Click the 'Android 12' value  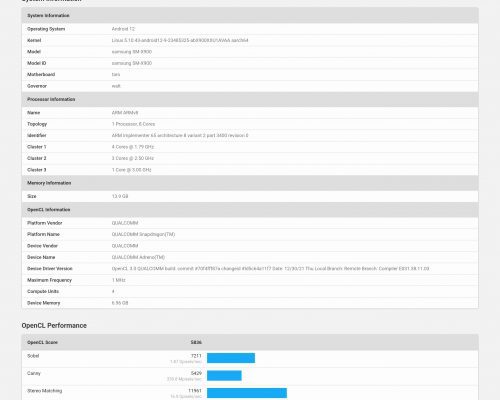pyautogui.click(x=123, y=29)
